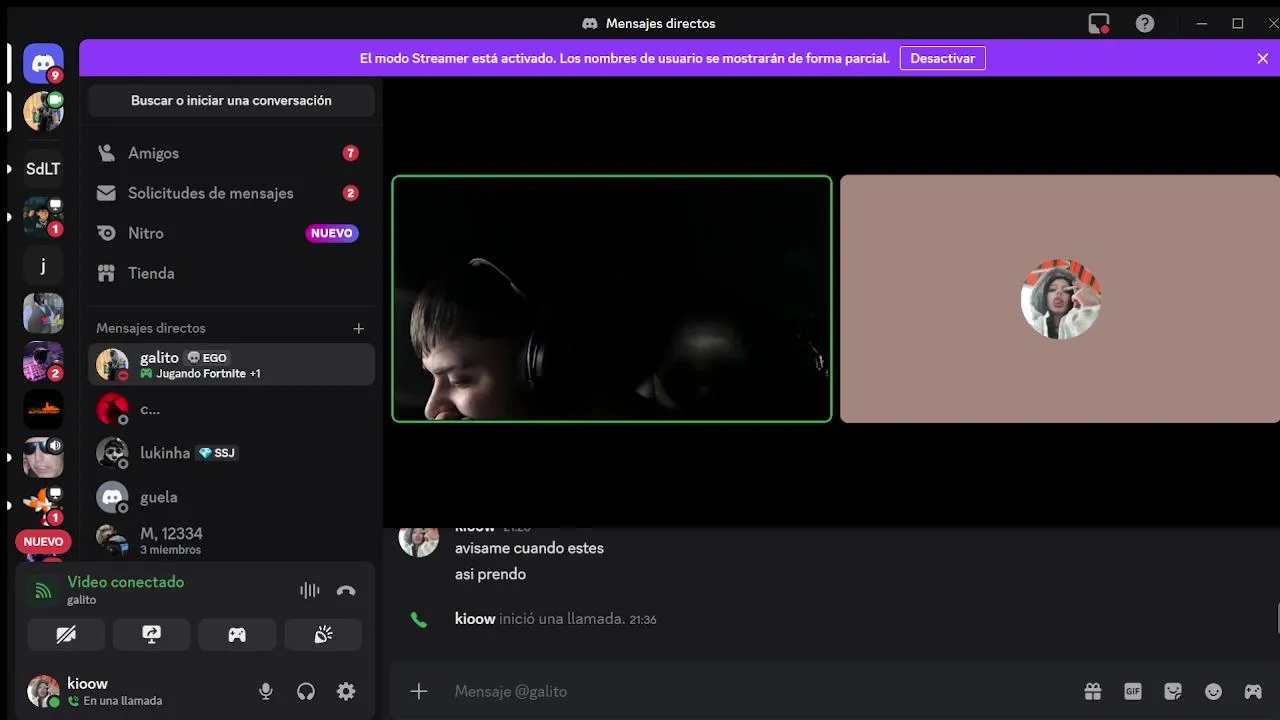Image resolution: width=1280 pixels, height=720 pixels.
Task: Deafen with headphones icon
Action: point(306,691)
